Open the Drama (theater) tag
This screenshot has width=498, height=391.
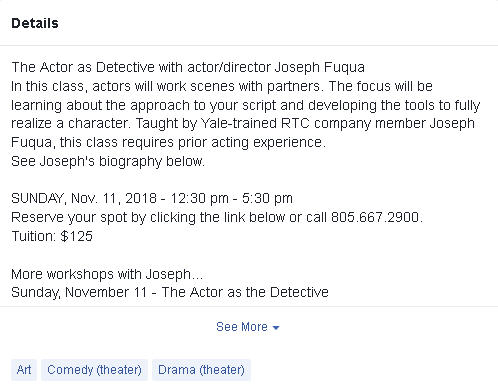(x=201, y=370)
